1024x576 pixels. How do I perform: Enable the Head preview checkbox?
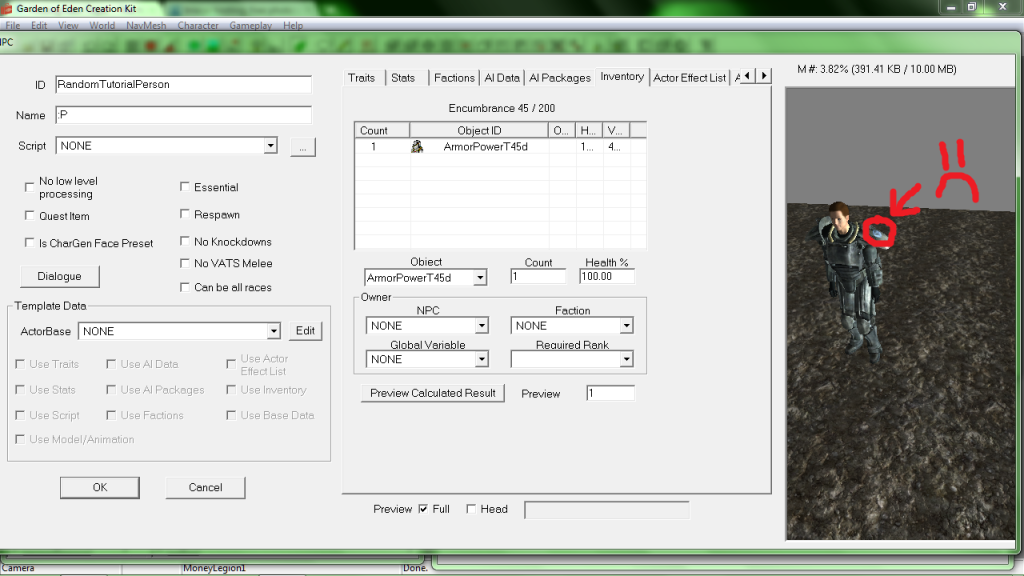(x=471, y=509)
